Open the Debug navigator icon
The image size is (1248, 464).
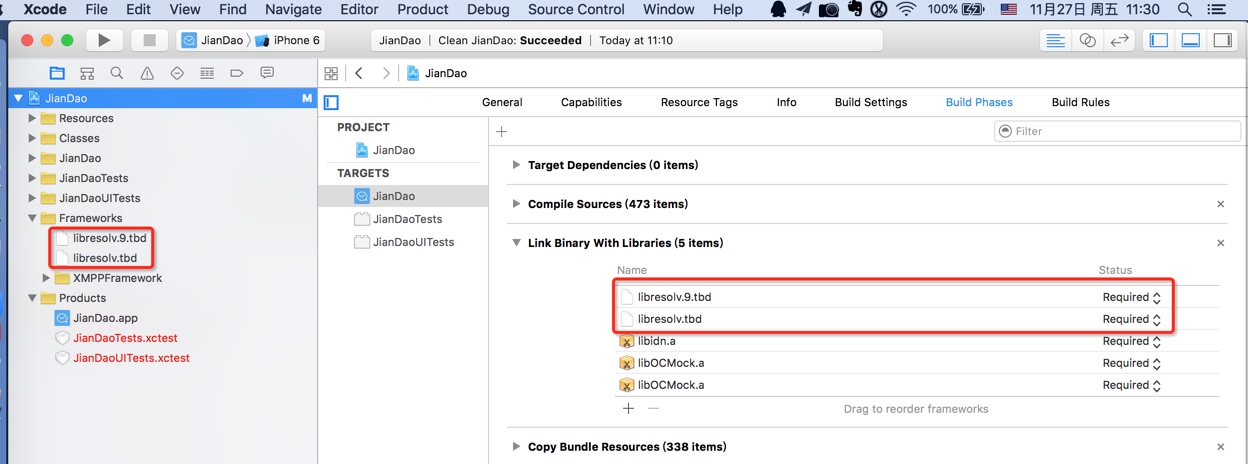pyautogui.click(x=207, y=73)
